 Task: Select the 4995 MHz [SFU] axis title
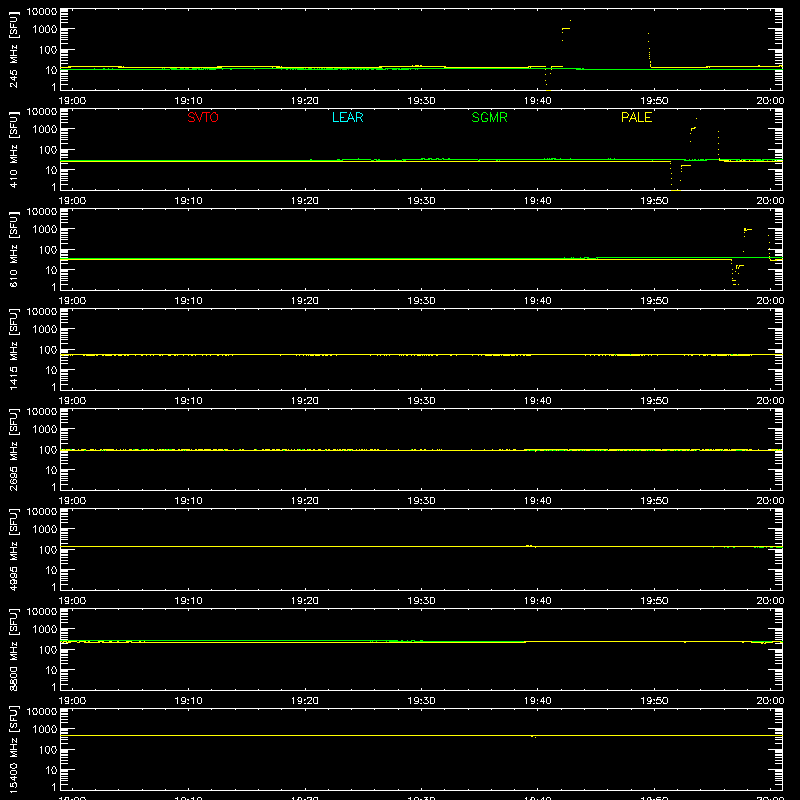(x=13, y=550)
